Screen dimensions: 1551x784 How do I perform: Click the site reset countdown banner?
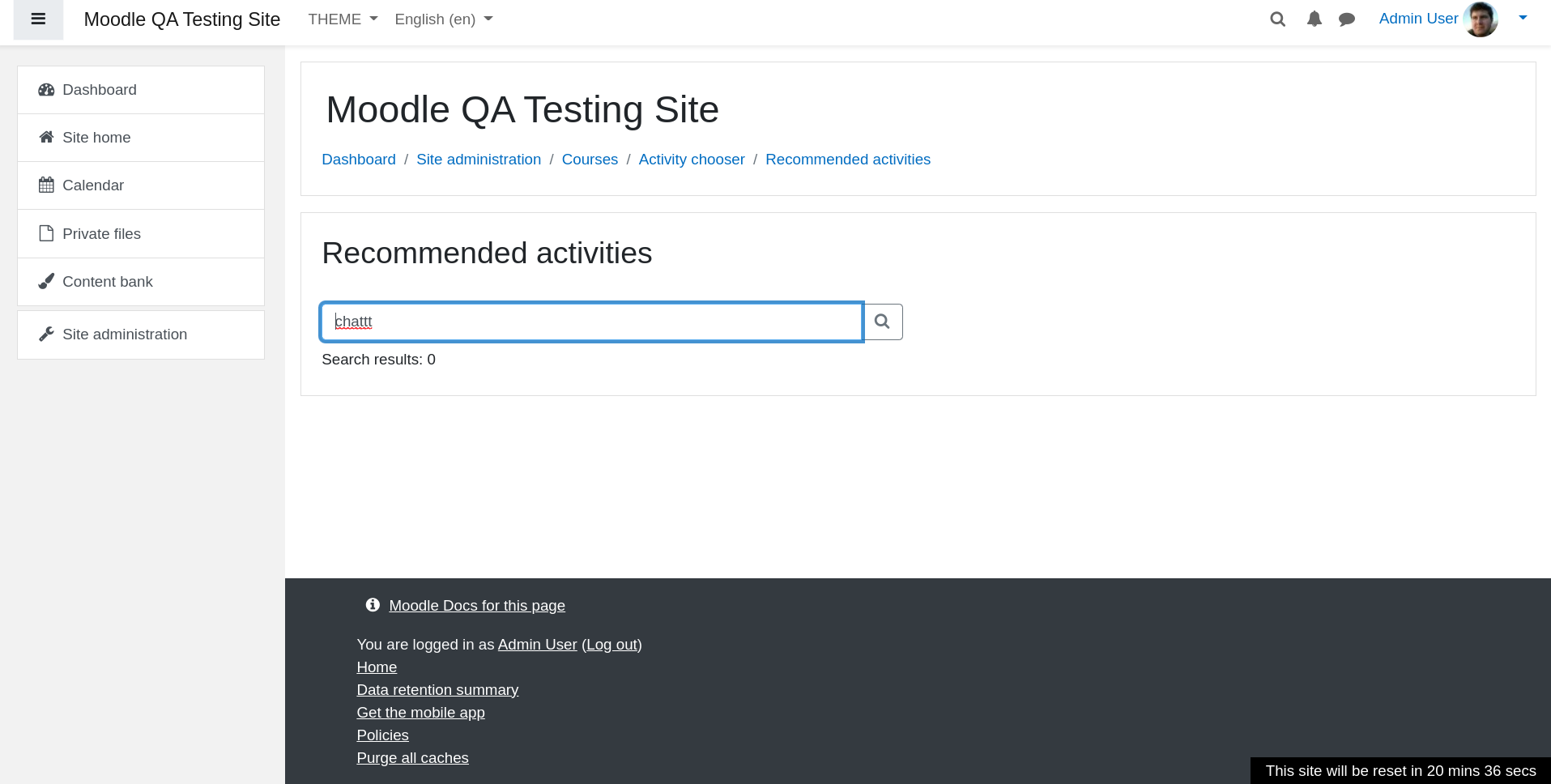click(x=1400, y=771)
